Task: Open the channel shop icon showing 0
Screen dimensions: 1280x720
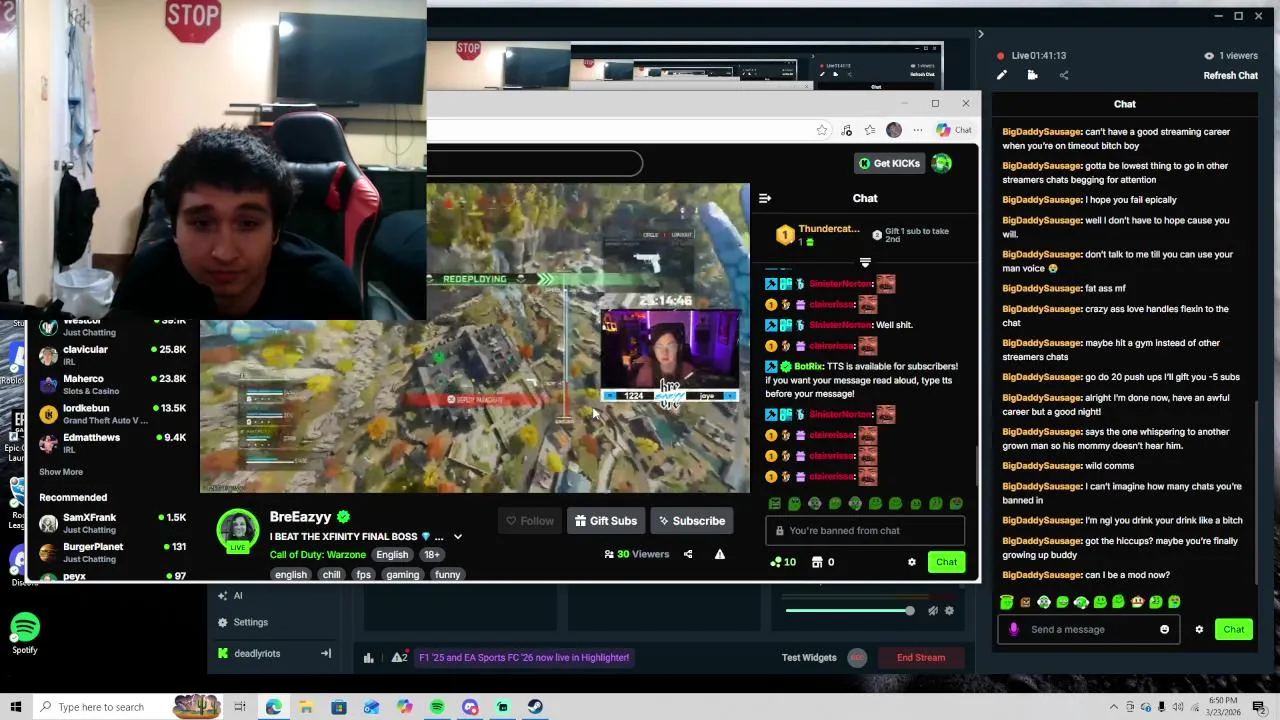Action: (x=823, y=562)
